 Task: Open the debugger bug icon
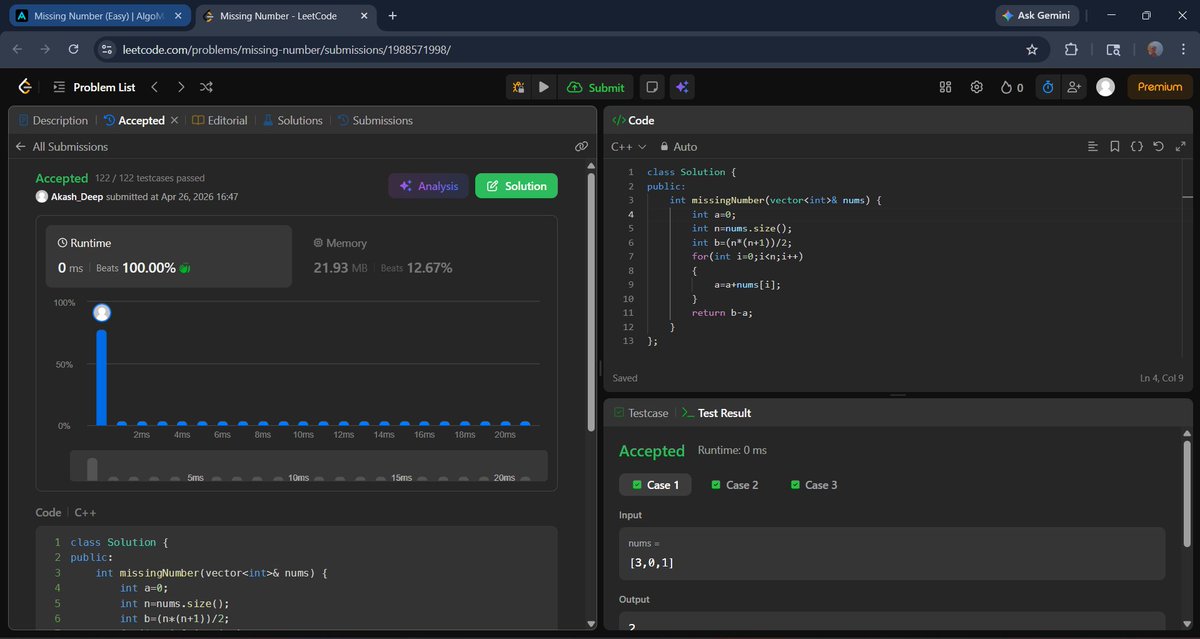[518, 87]
